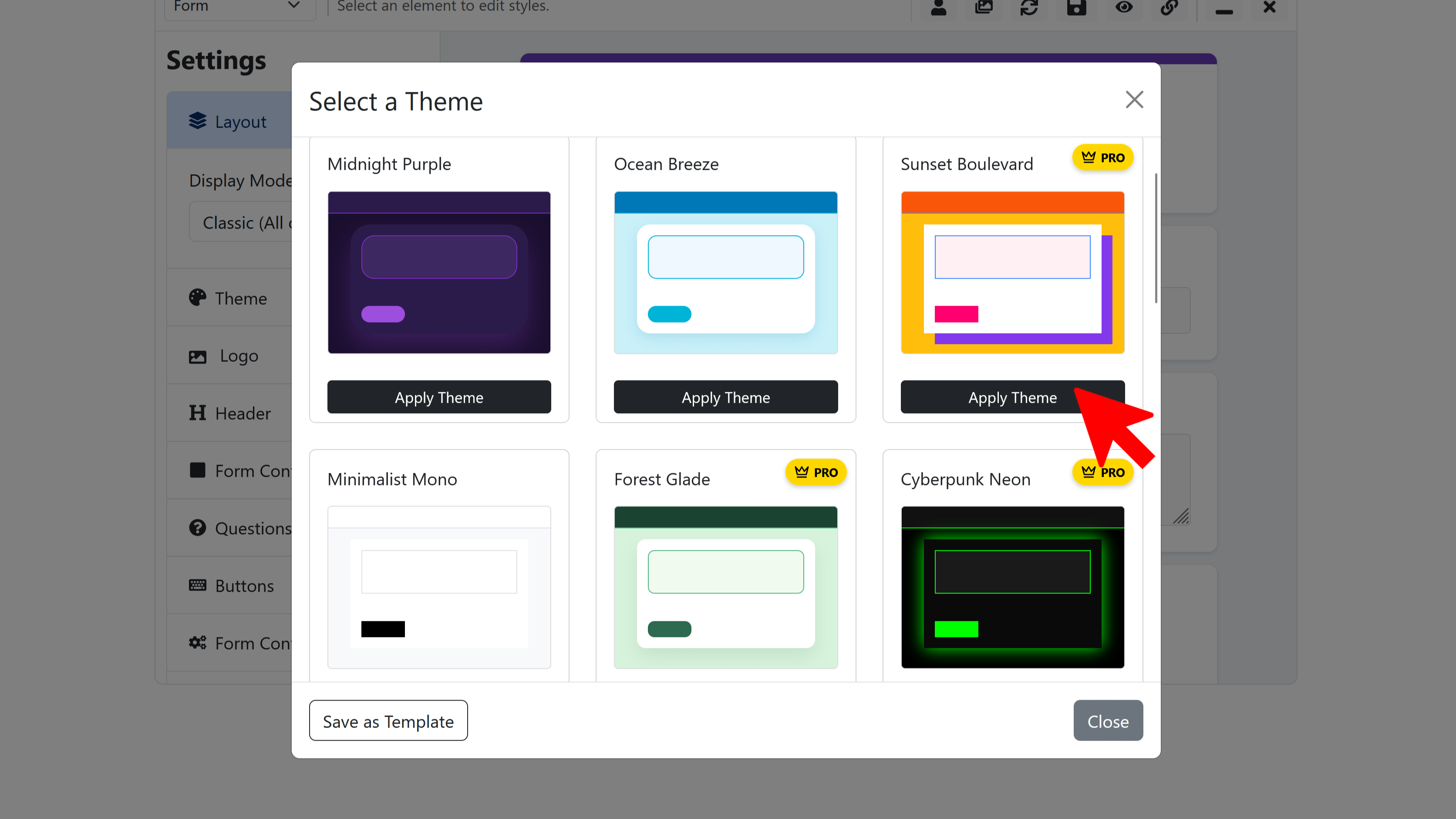Save the form using the save icon
Viewport: 1456px width, 819px height.
tap(1076, 8)
